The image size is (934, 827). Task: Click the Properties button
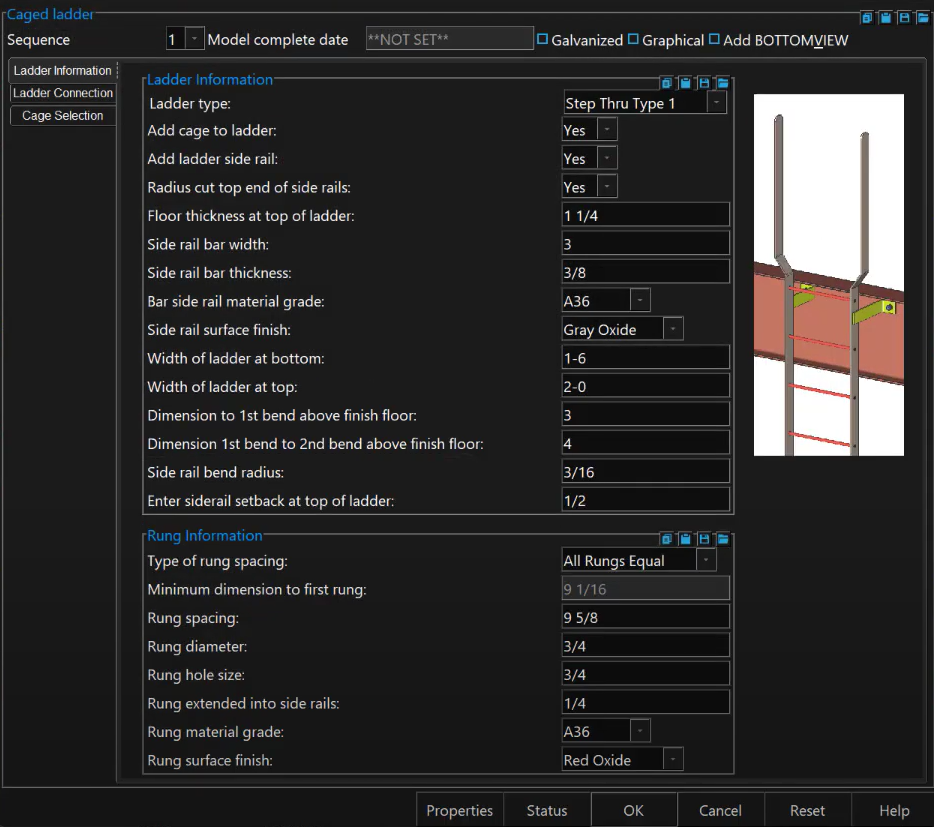coord(459,810)
